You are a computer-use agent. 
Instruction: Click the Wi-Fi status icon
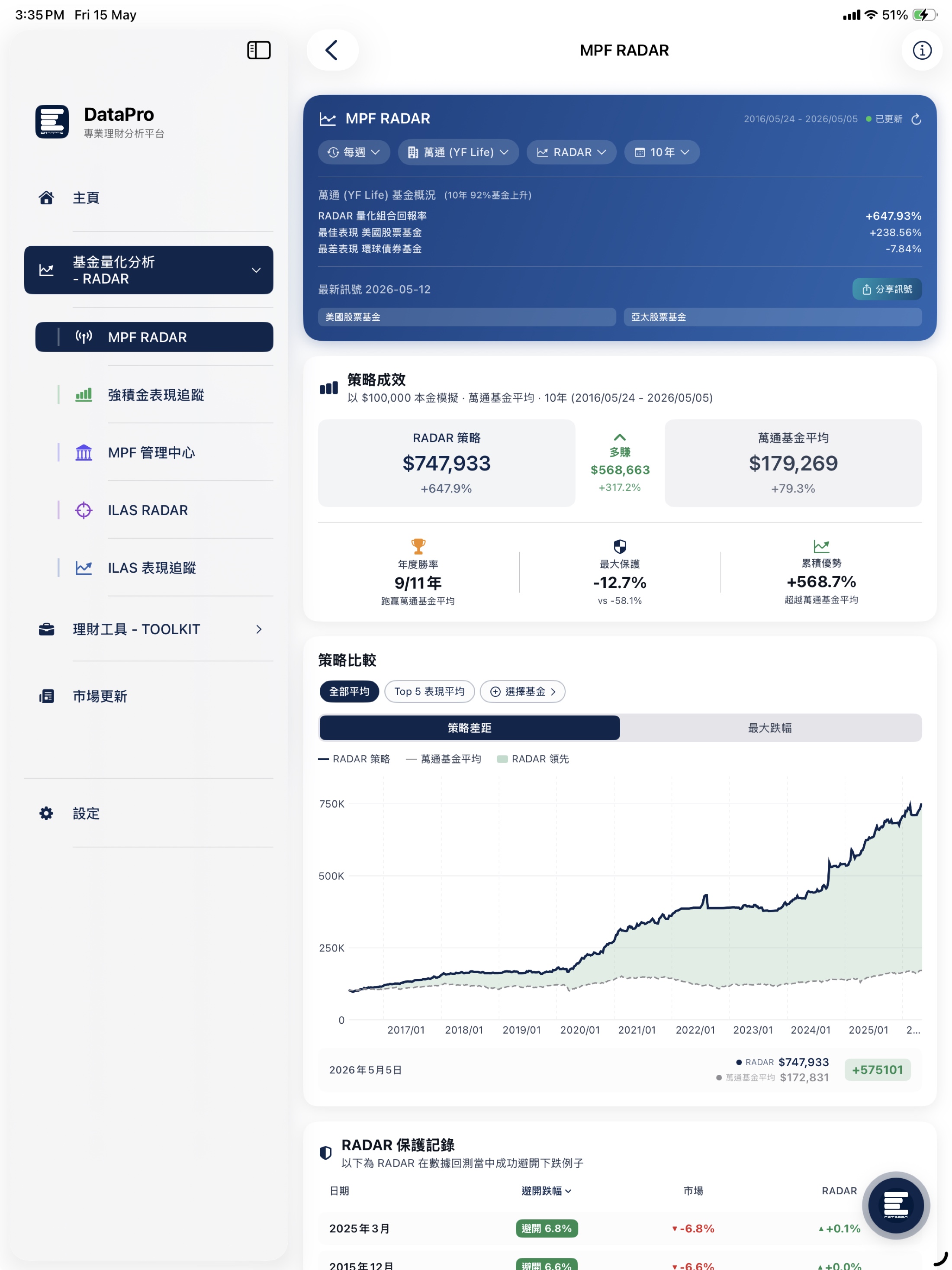click(x=871, y=15)
